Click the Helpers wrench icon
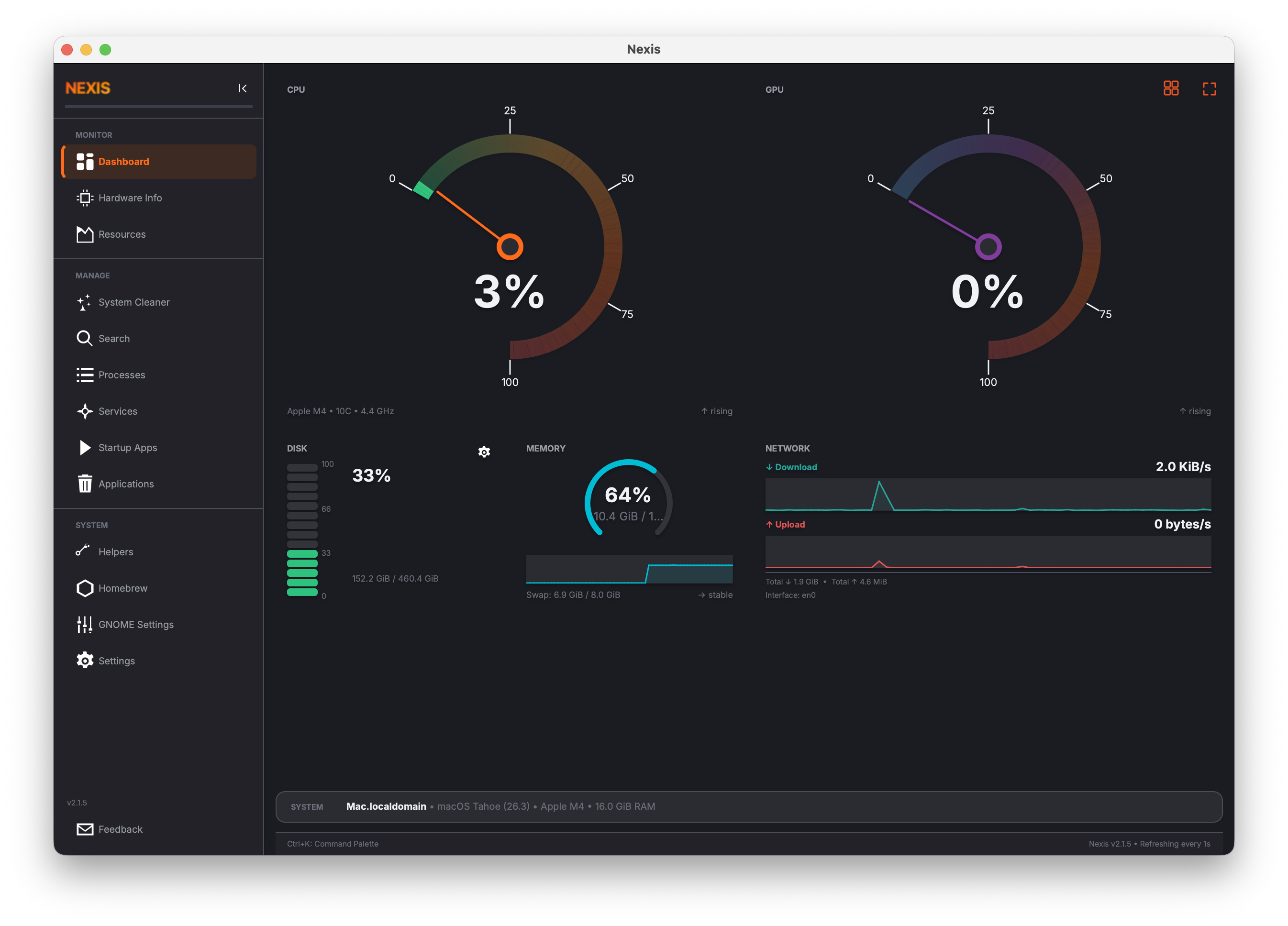 click(x=84, y=551)
